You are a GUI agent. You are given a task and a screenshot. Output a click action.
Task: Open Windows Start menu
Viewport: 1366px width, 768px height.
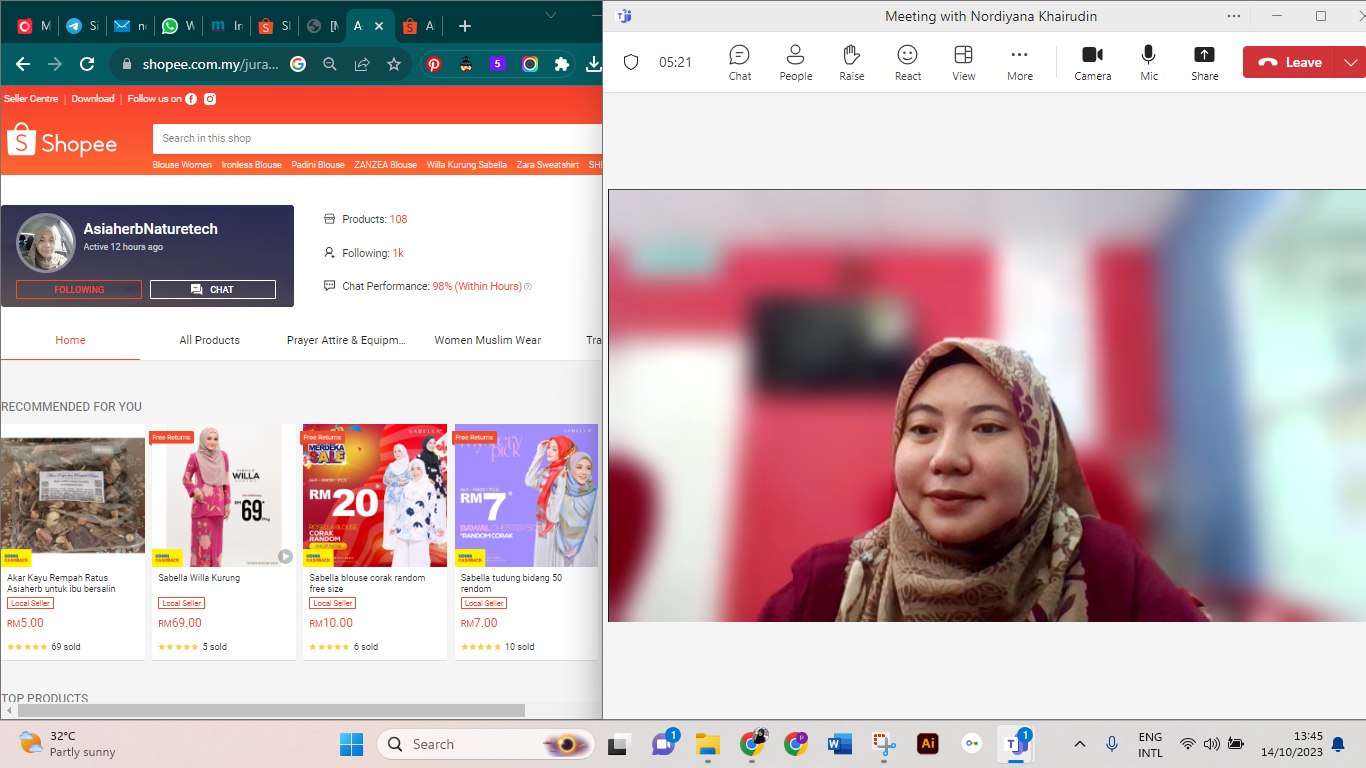351,744
